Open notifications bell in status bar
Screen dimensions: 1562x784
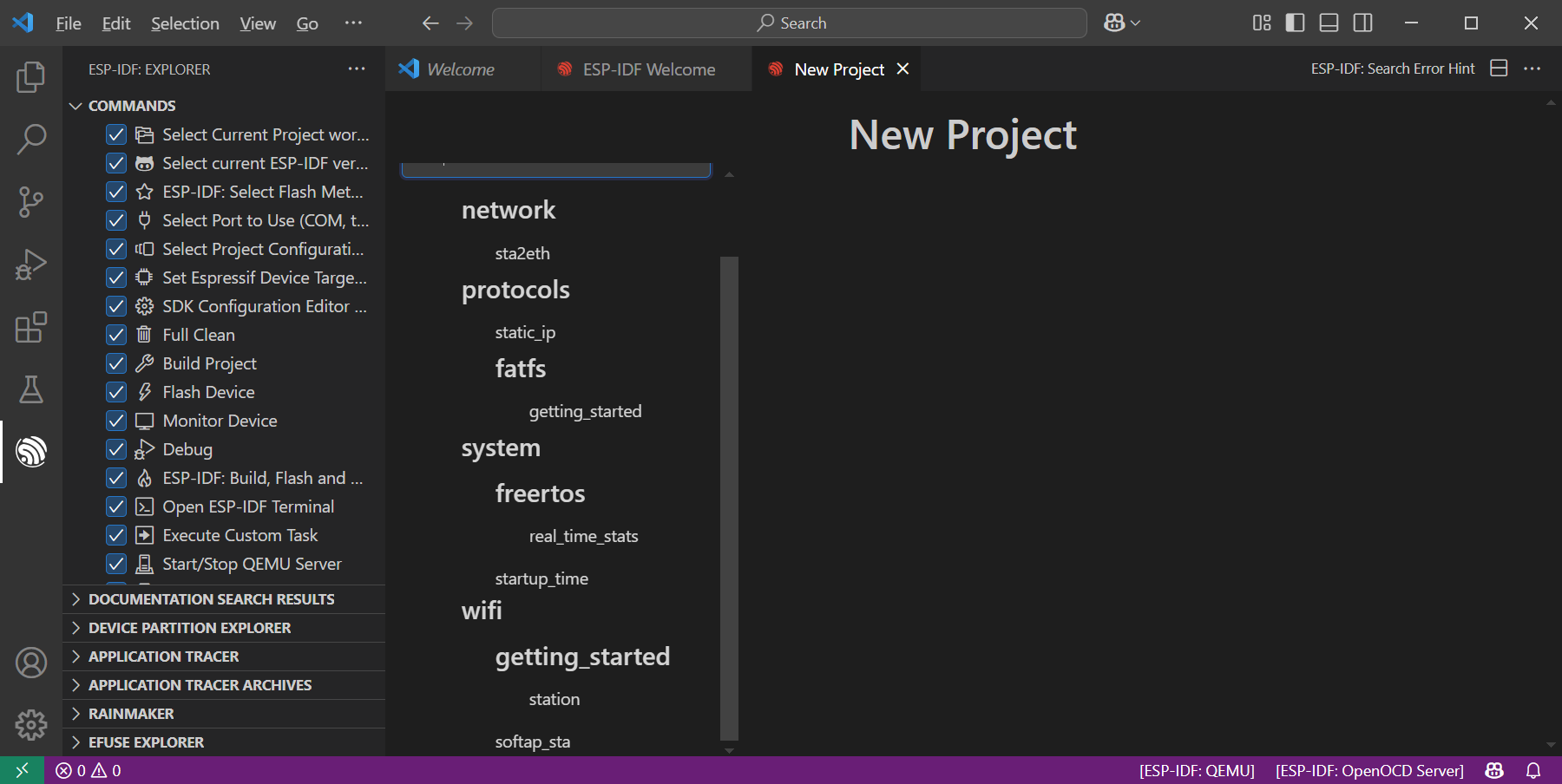pyautogui.click(x=1533, y=770)
